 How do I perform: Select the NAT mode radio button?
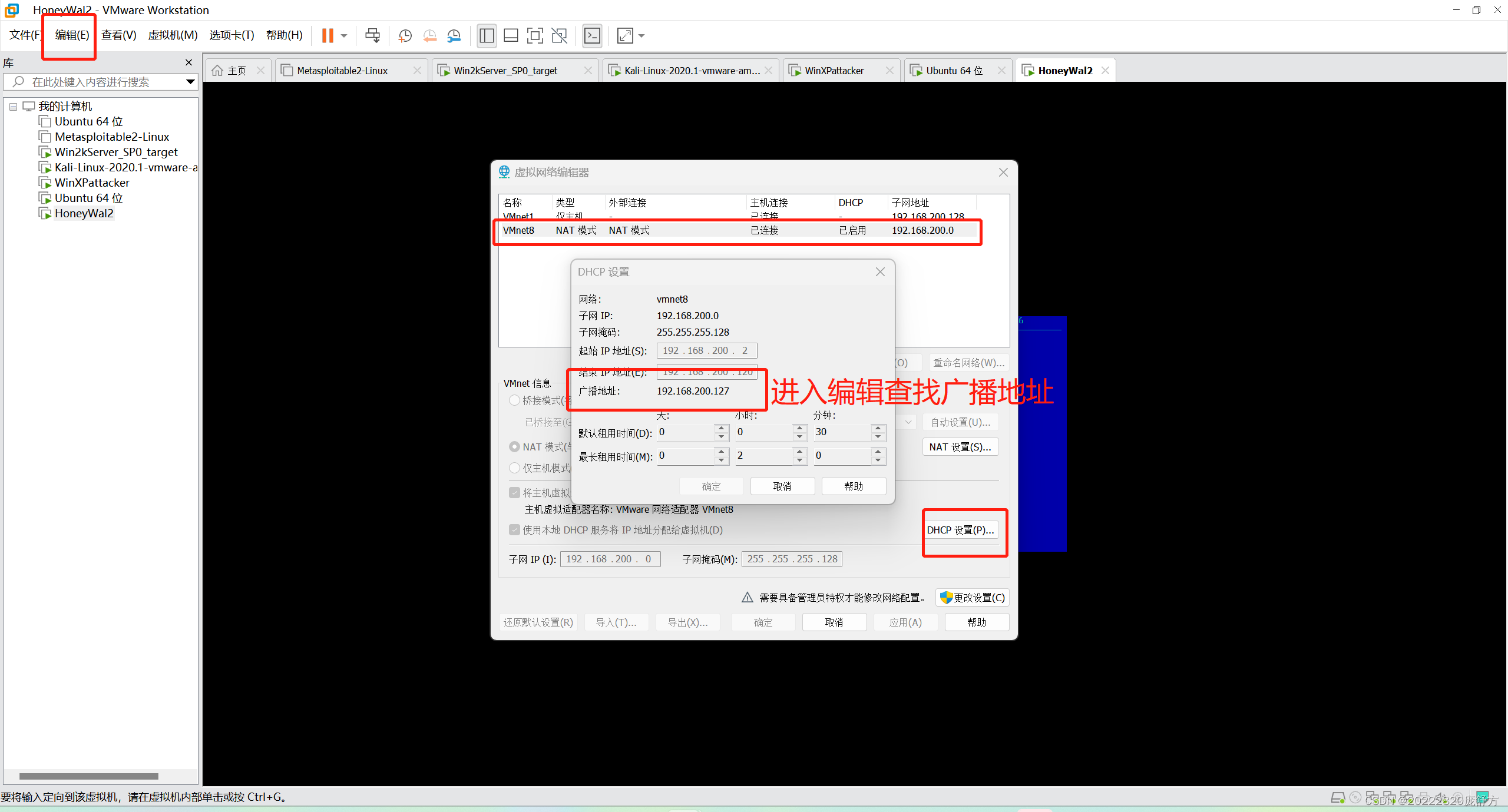[514, 447]
